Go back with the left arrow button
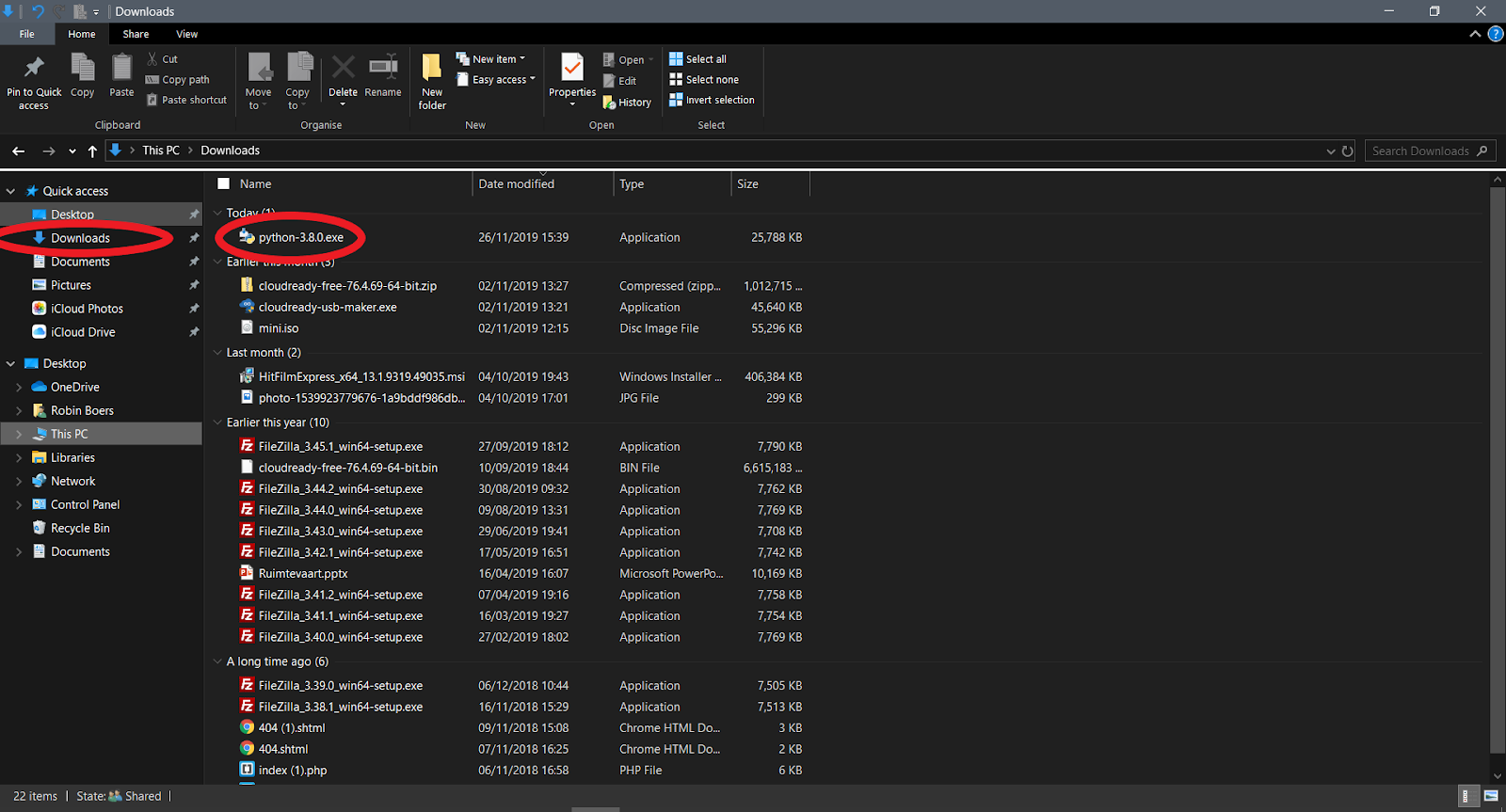 pos(18,151)
